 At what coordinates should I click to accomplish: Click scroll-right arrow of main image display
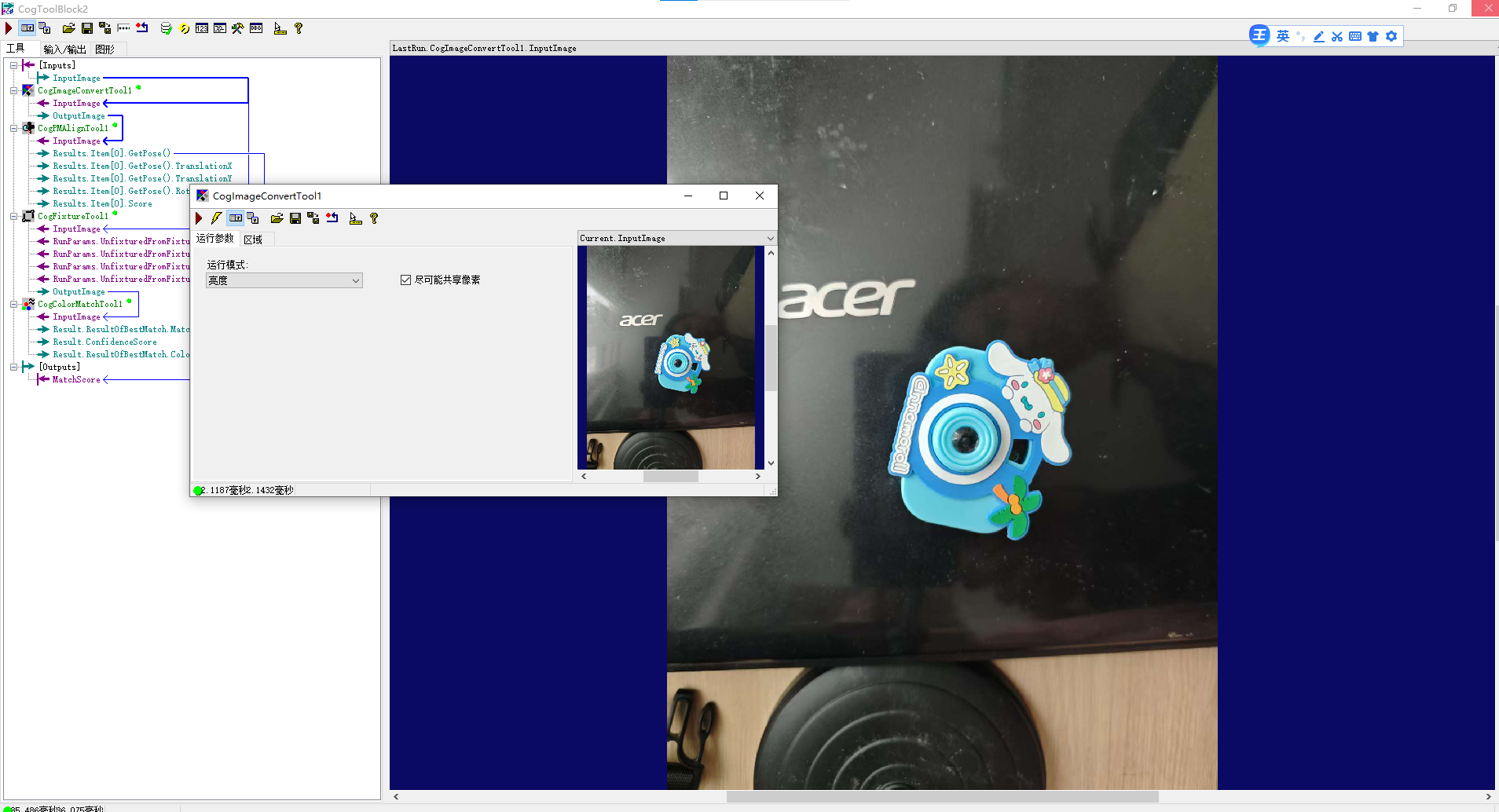point(1488,796)
